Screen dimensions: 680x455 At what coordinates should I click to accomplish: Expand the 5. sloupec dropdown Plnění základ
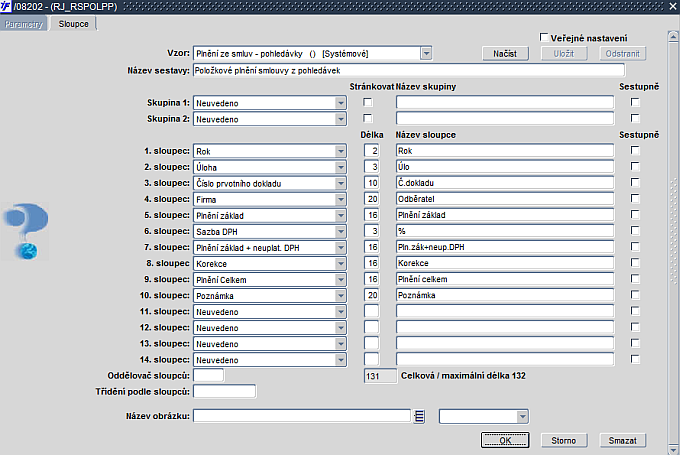[x=341, y=215]
